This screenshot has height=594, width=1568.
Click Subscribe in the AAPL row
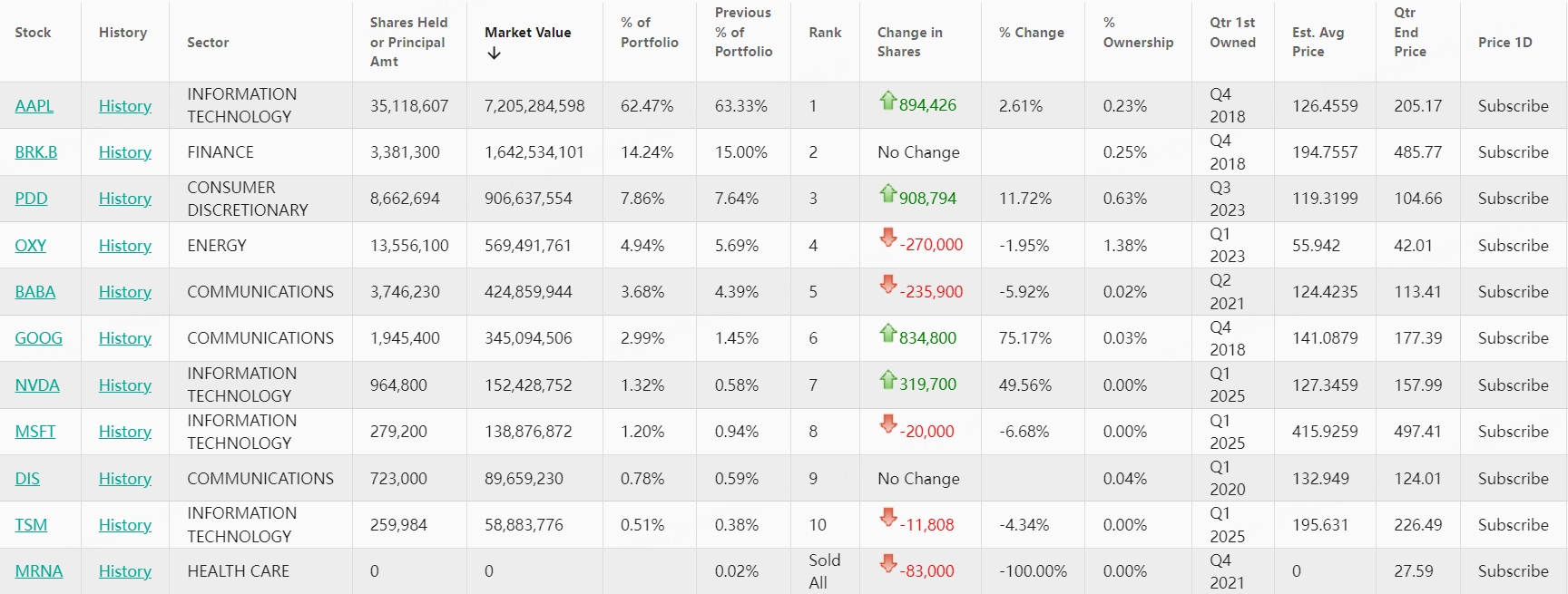tap(1513, 106)
